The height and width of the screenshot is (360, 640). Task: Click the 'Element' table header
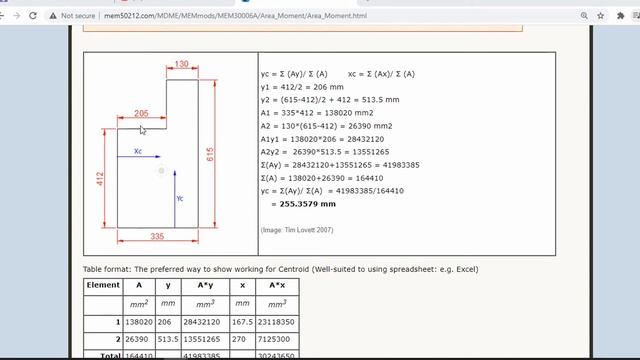103,285
